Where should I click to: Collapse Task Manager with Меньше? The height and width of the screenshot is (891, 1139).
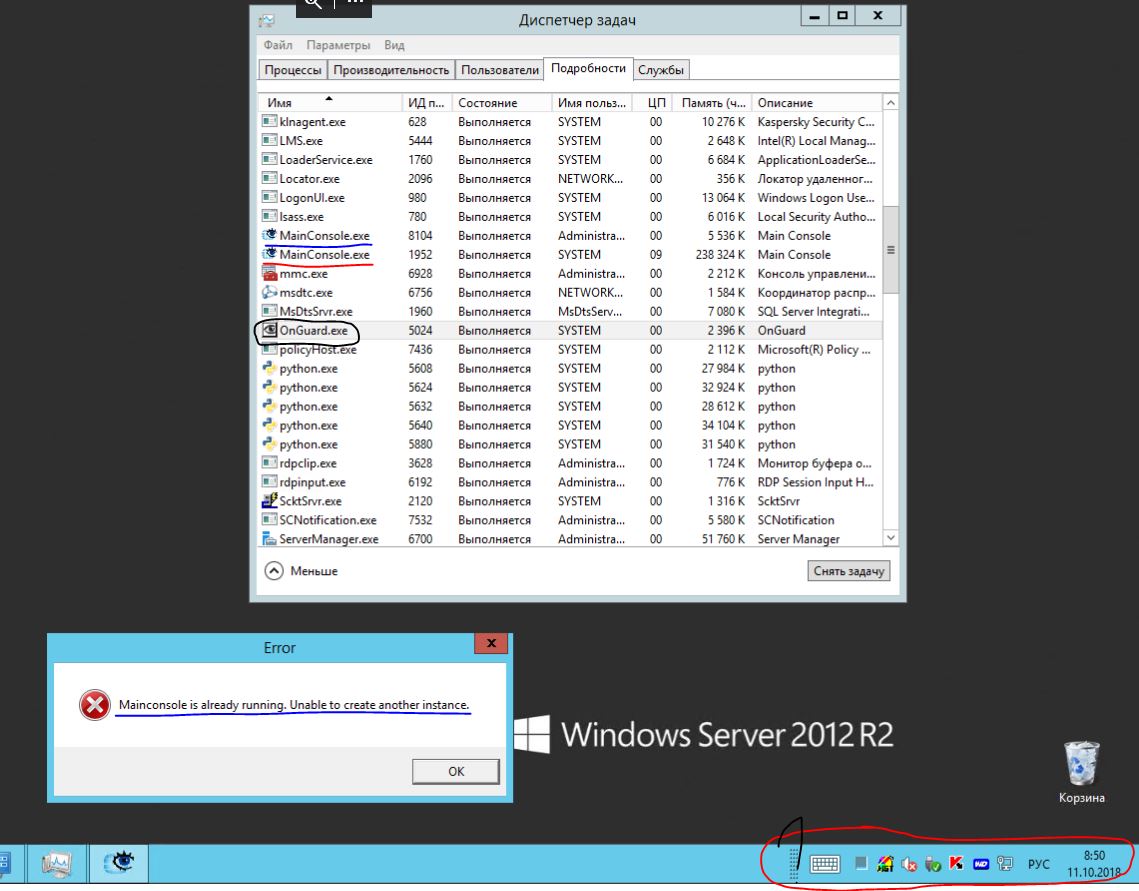(302, 571)
